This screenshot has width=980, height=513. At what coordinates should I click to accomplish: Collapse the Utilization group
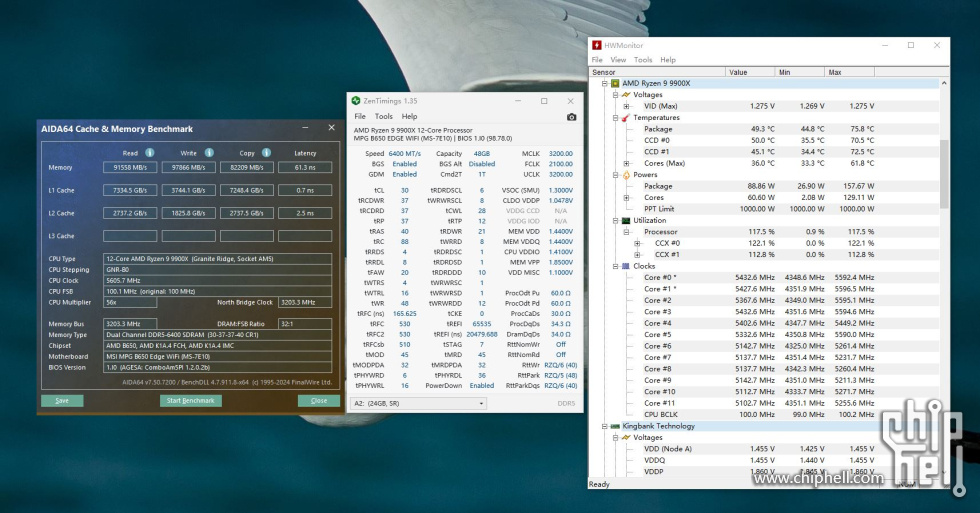pyautogui.click(x=615, y=221)
